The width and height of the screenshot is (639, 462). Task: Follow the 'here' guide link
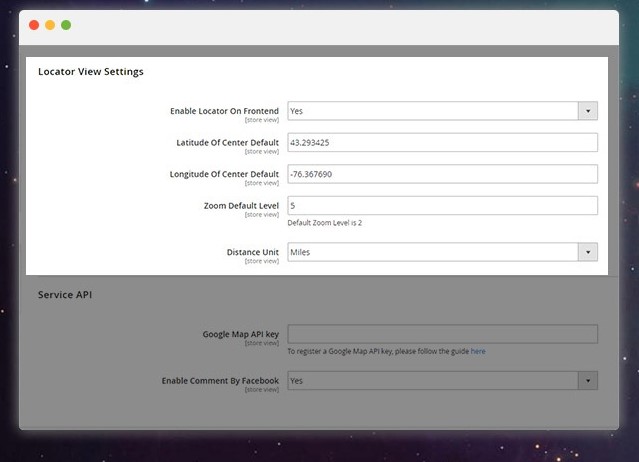[478, 352]
